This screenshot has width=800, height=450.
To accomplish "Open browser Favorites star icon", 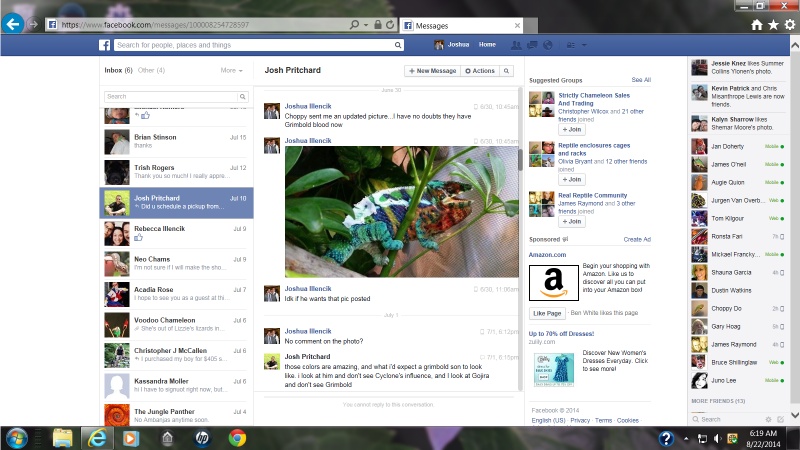I will (773, 24).
